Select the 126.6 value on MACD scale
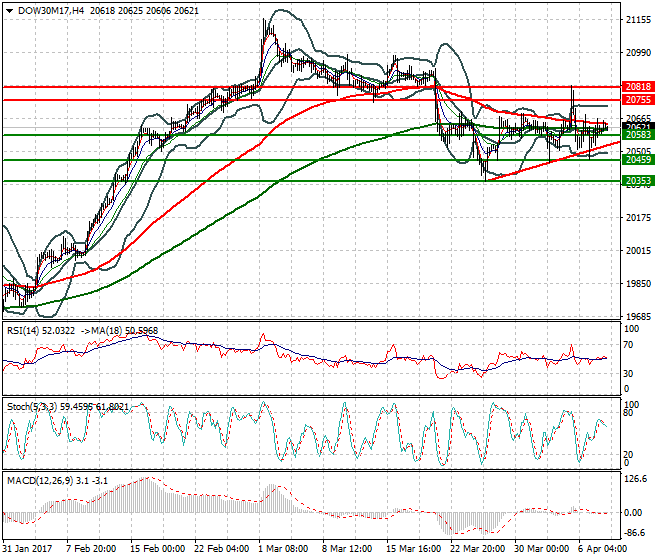 (636, 479)
